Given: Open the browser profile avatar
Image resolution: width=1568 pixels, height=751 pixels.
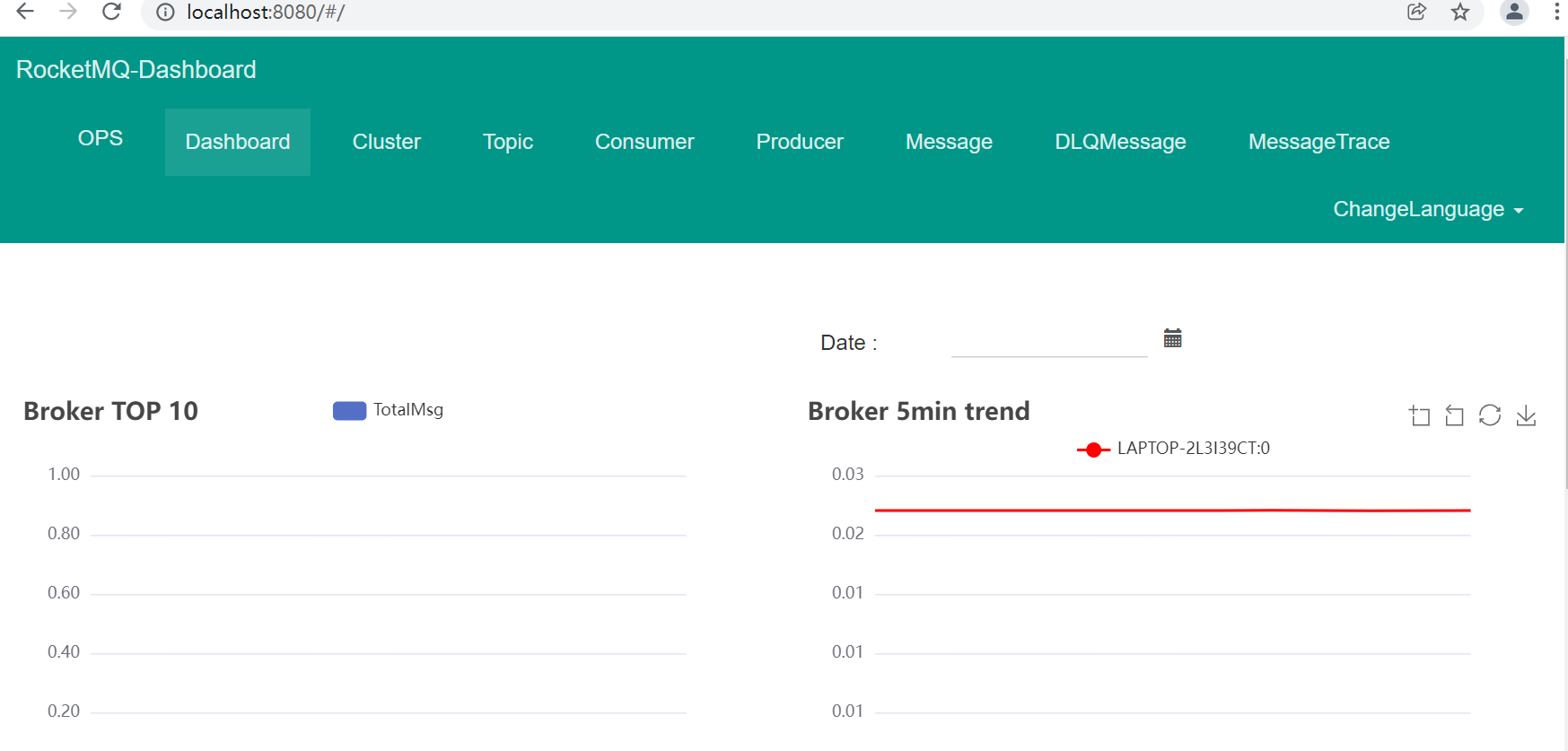Looking at the screenshot, I should (x=1514, y=12).
